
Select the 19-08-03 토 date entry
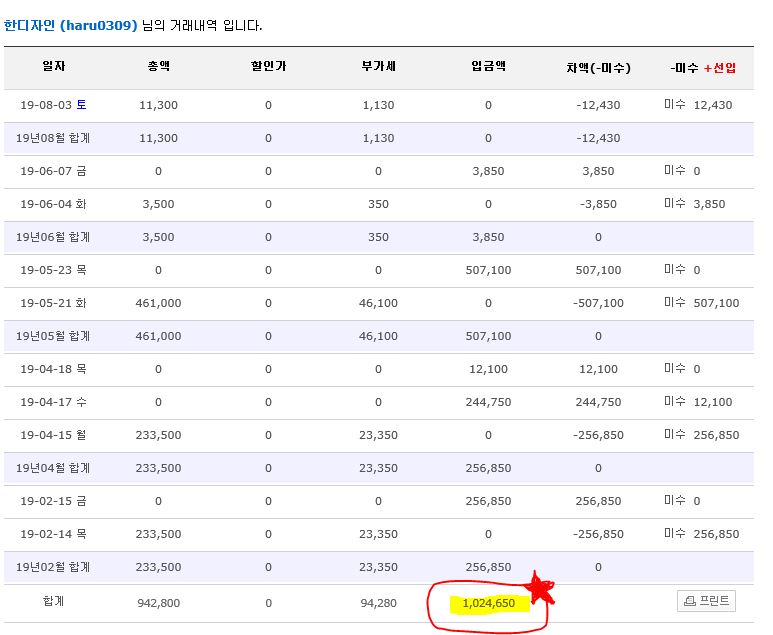click(x=54, y=105)
